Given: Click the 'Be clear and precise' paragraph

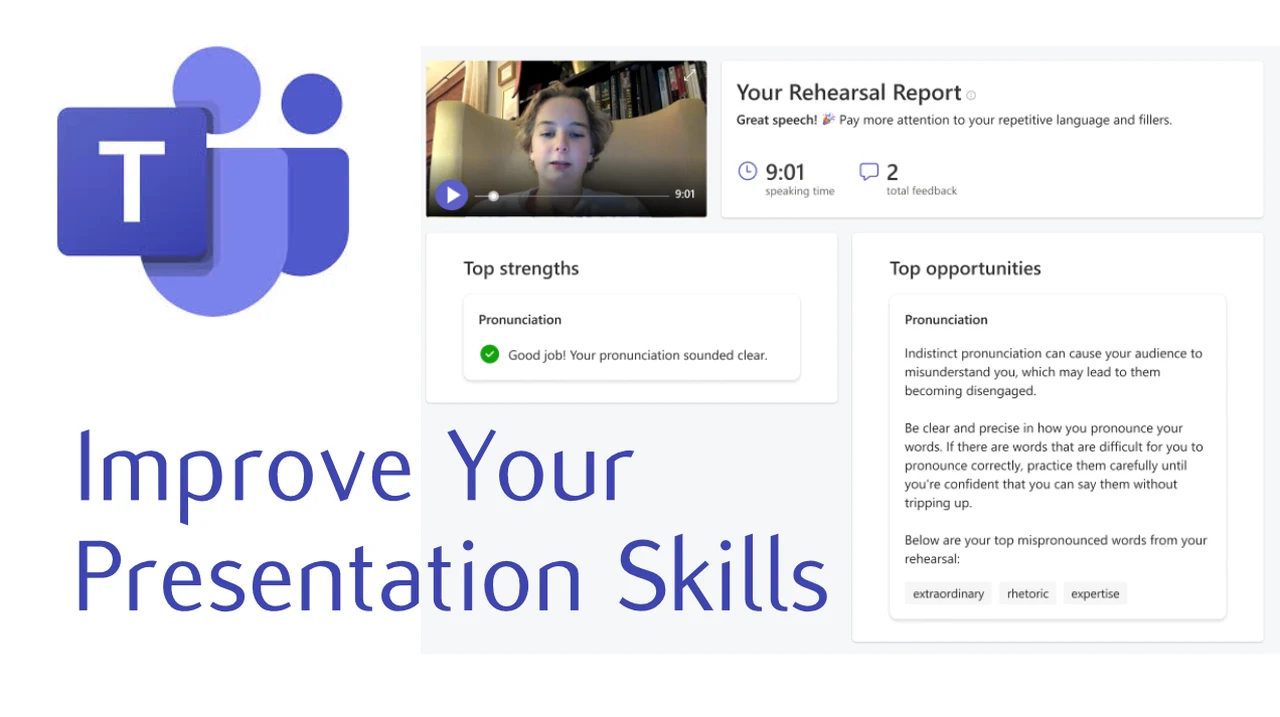Looking at the screenshot, I should click(1053, 466).
